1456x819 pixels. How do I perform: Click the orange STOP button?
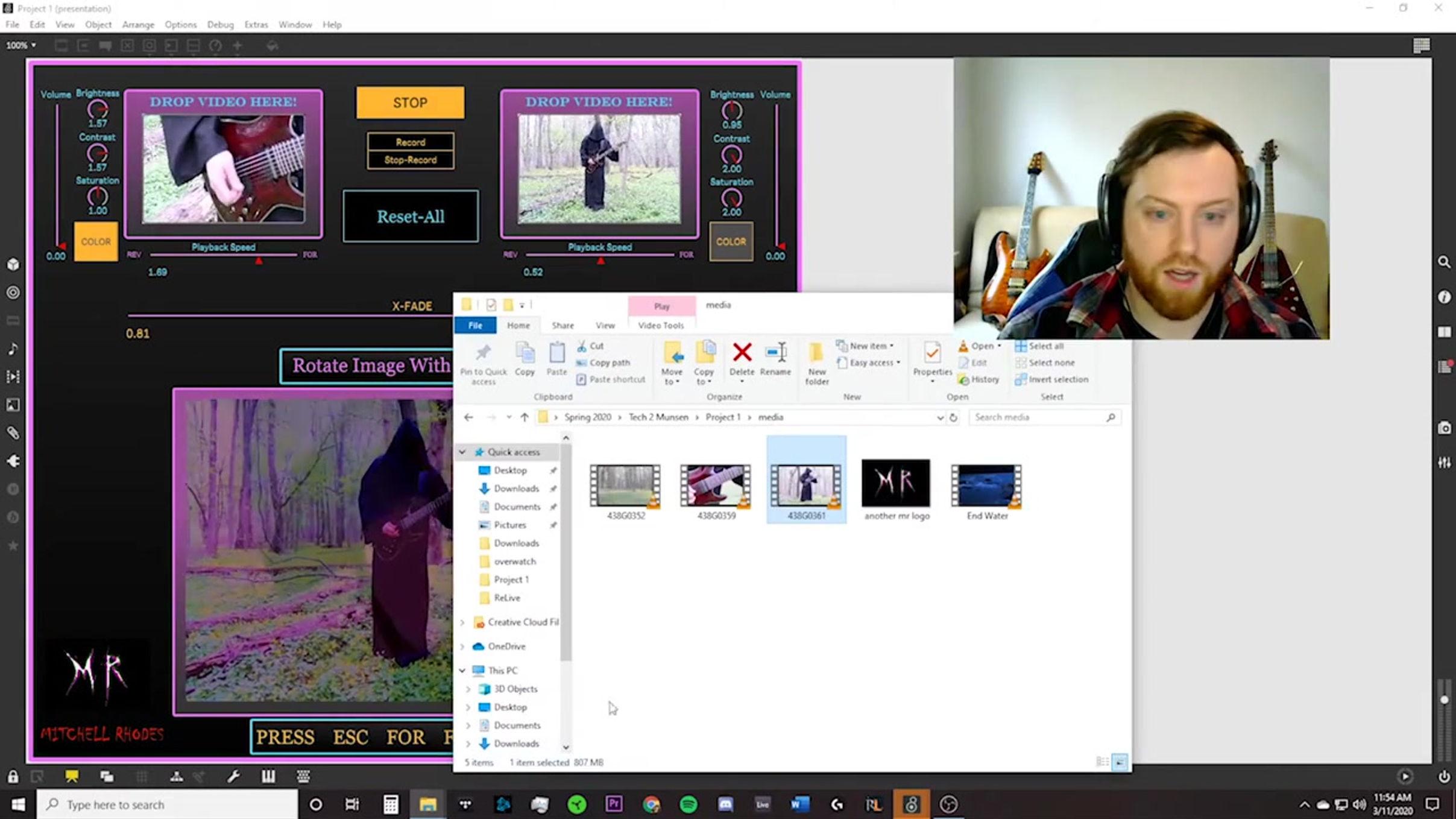coord(410,103)
